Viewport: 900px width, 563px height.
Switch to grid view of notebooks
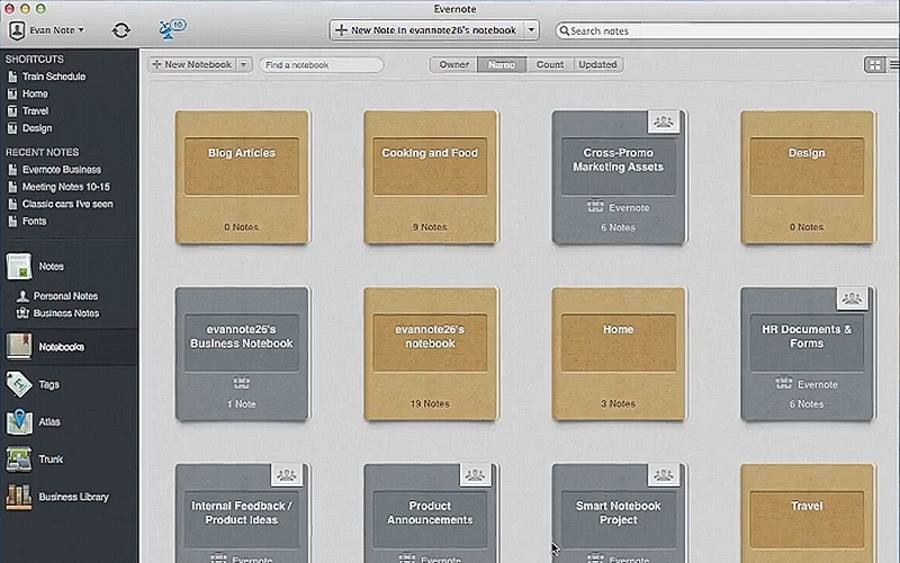click(875, 65)
